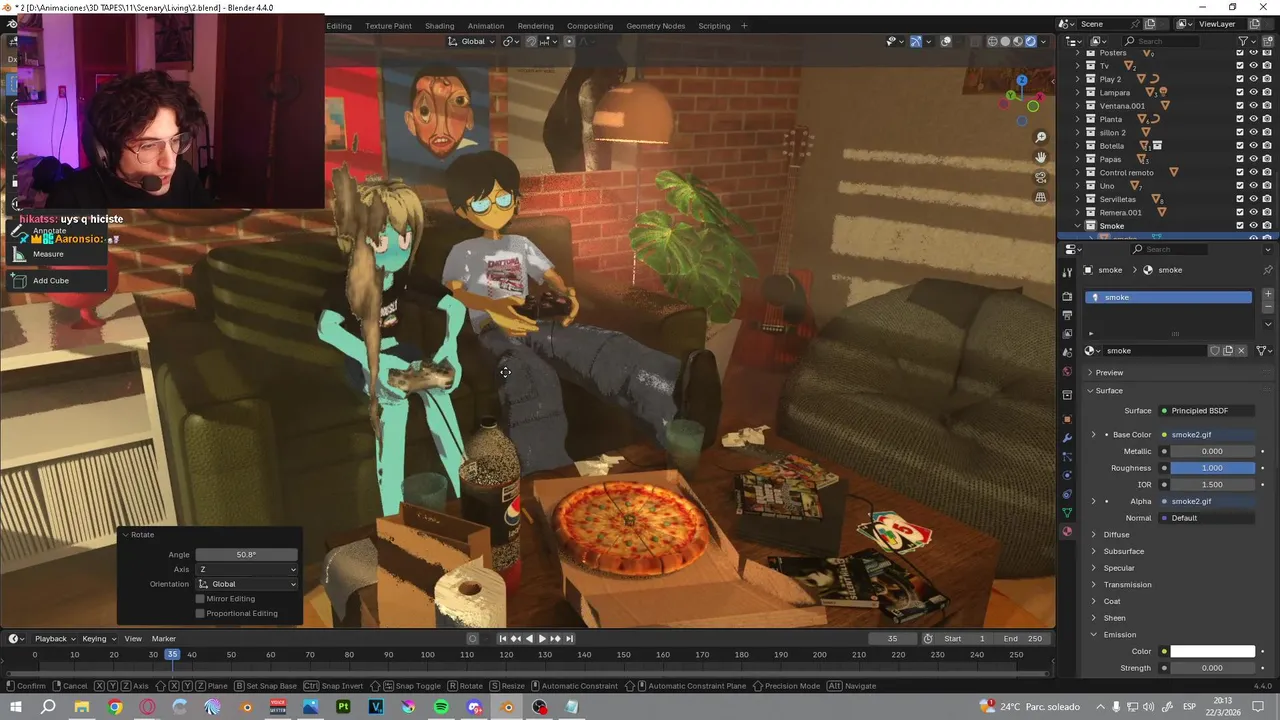The height and width of the screenshot is (720, 1280).
Task: Collapse the Emission panel
Action: pyautogui.click(x=1119, y=635)
